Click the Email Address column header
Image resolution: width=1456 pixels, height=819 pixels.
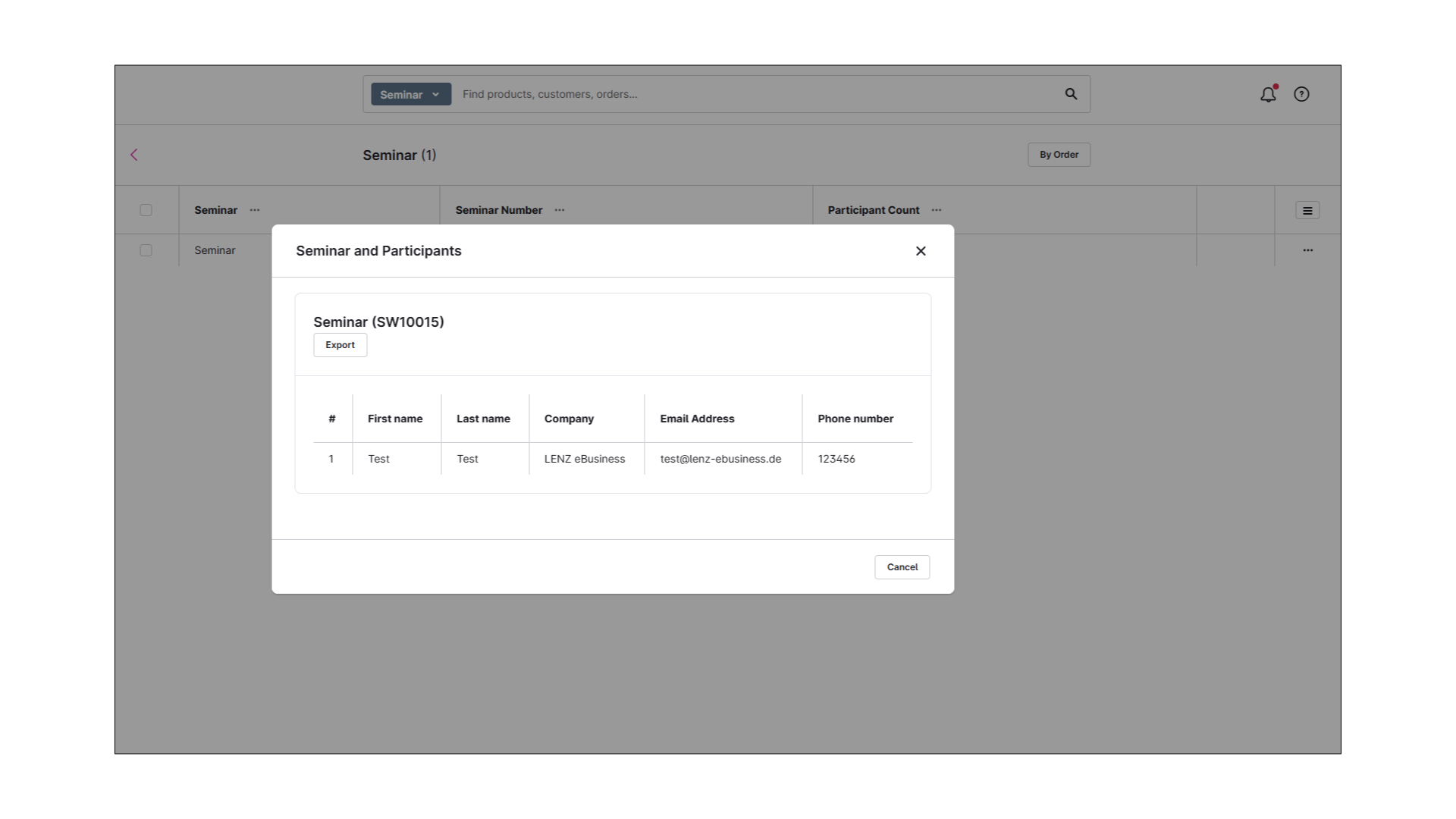coord(697,419)
